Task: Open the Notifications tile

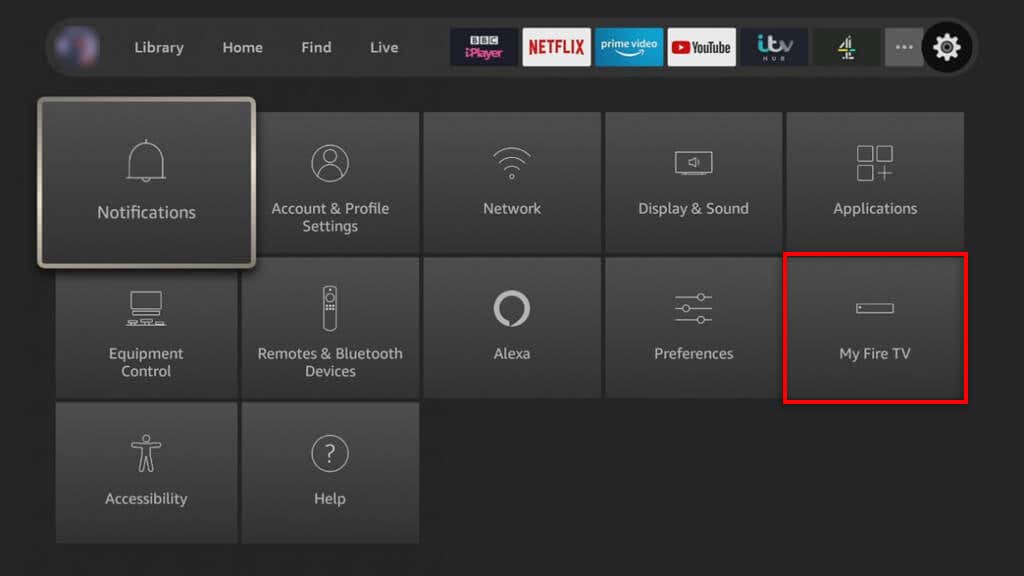Action: (x=146, y=183)
